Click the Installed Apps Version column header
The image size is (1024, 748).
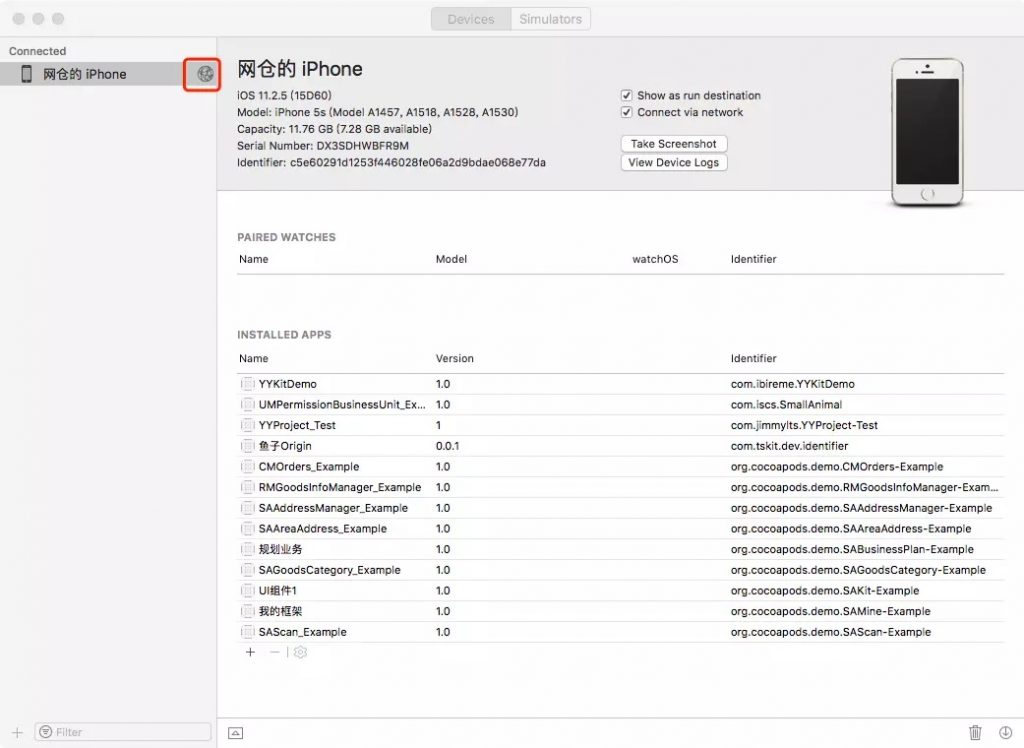[455, 359]
